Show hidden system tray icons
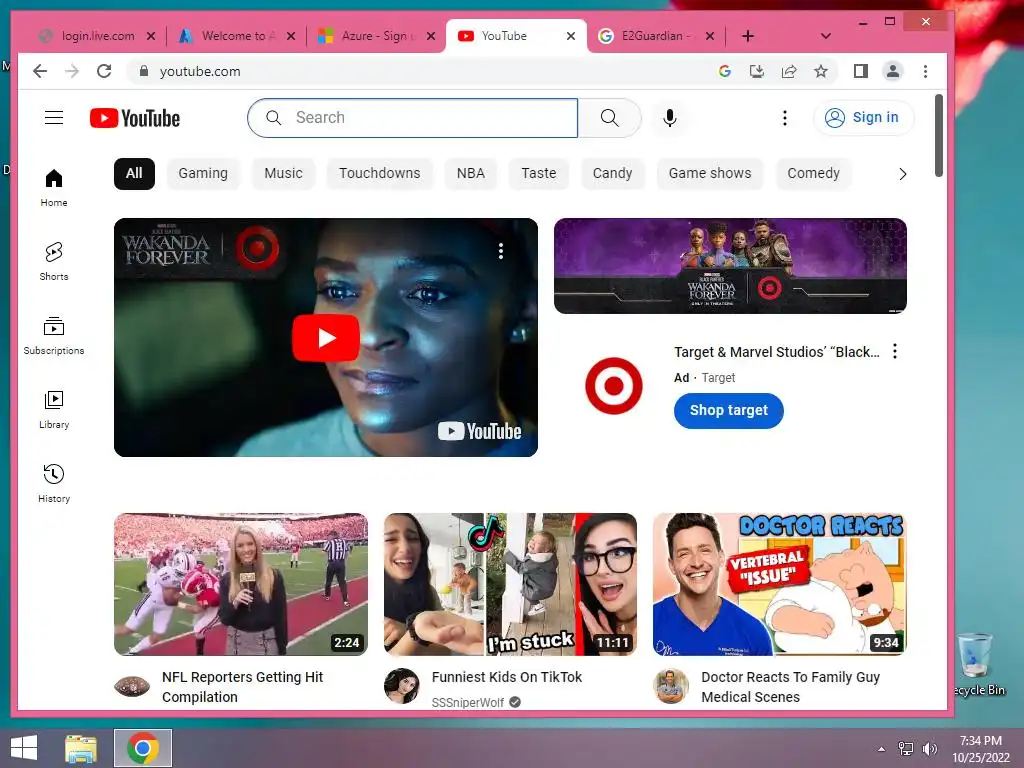This screenshot has width=1024, height=768. pos(882,748)
